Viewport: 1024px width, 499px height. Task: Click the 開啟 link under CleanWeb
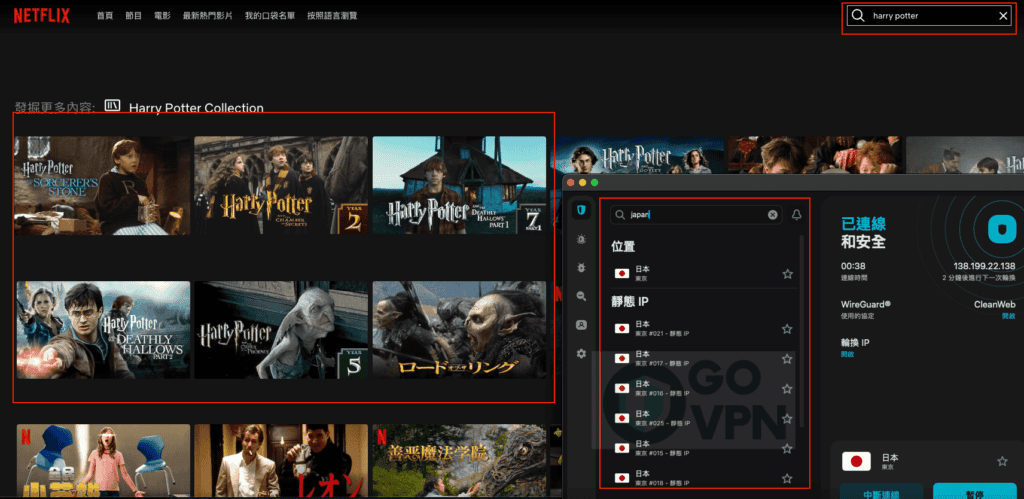coord(1009,316)
